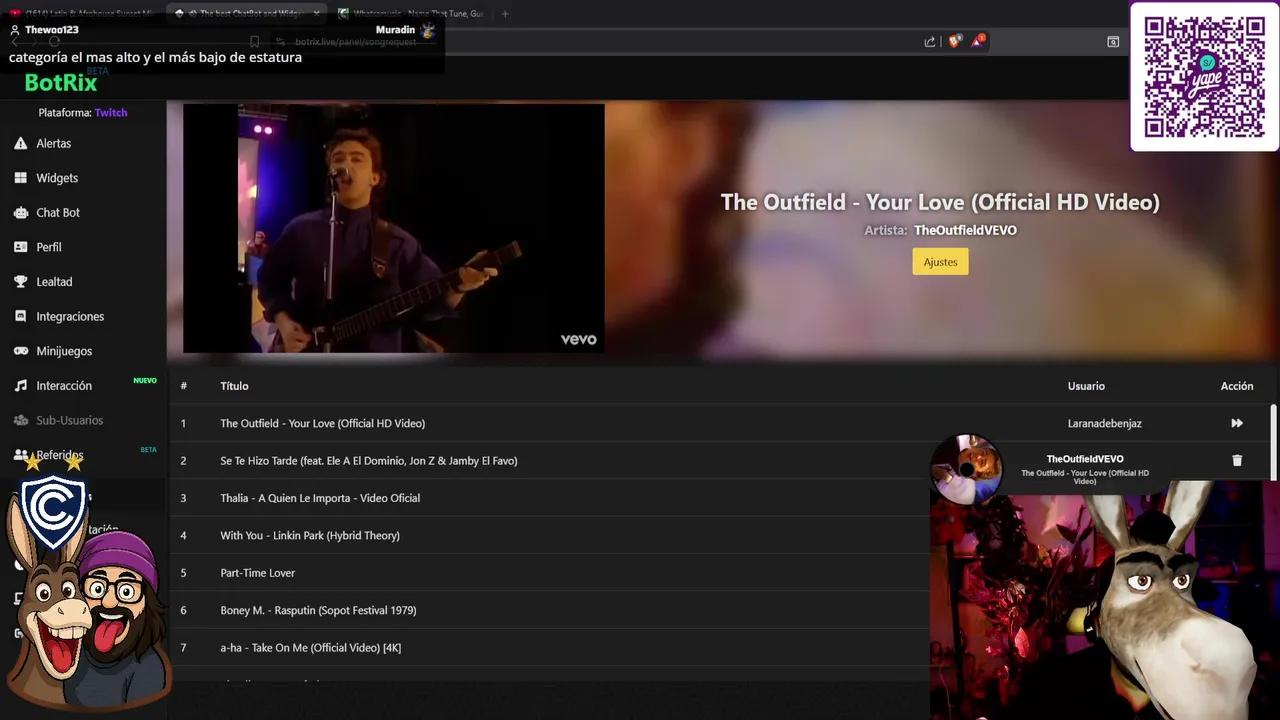Open a new browser tab with plus
Image resolution: width=1280 pixels, height=720 pixels.
(x=504, y=14)
